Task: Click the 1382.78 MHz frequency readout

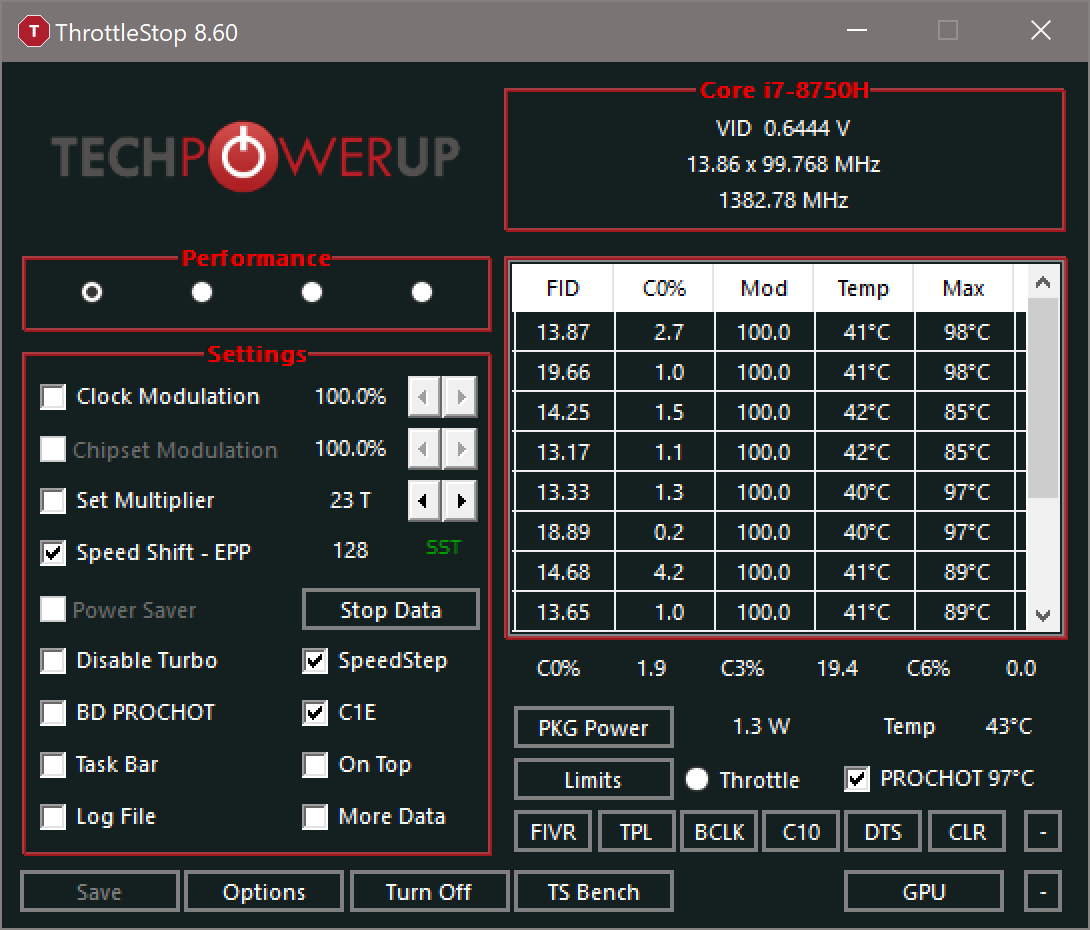Action: coord(783,201)
